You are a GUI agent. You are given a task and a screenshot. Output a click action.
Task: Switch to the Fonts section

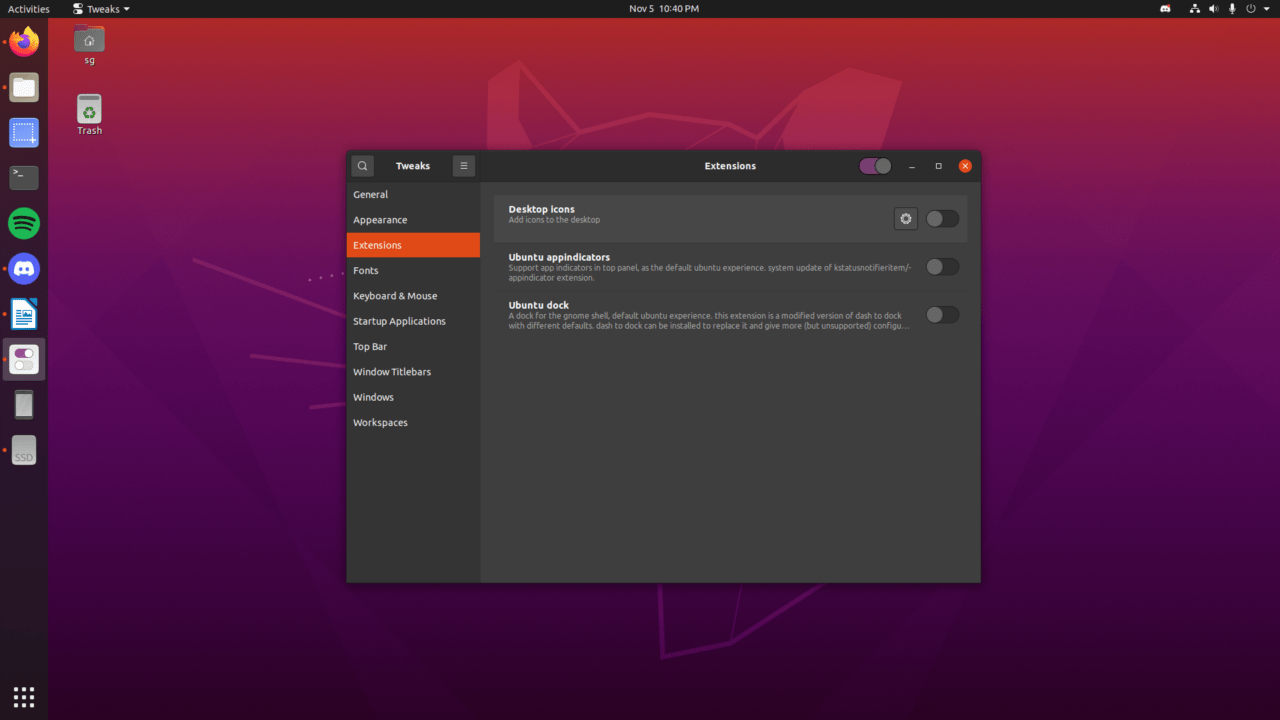click(414, 271)
